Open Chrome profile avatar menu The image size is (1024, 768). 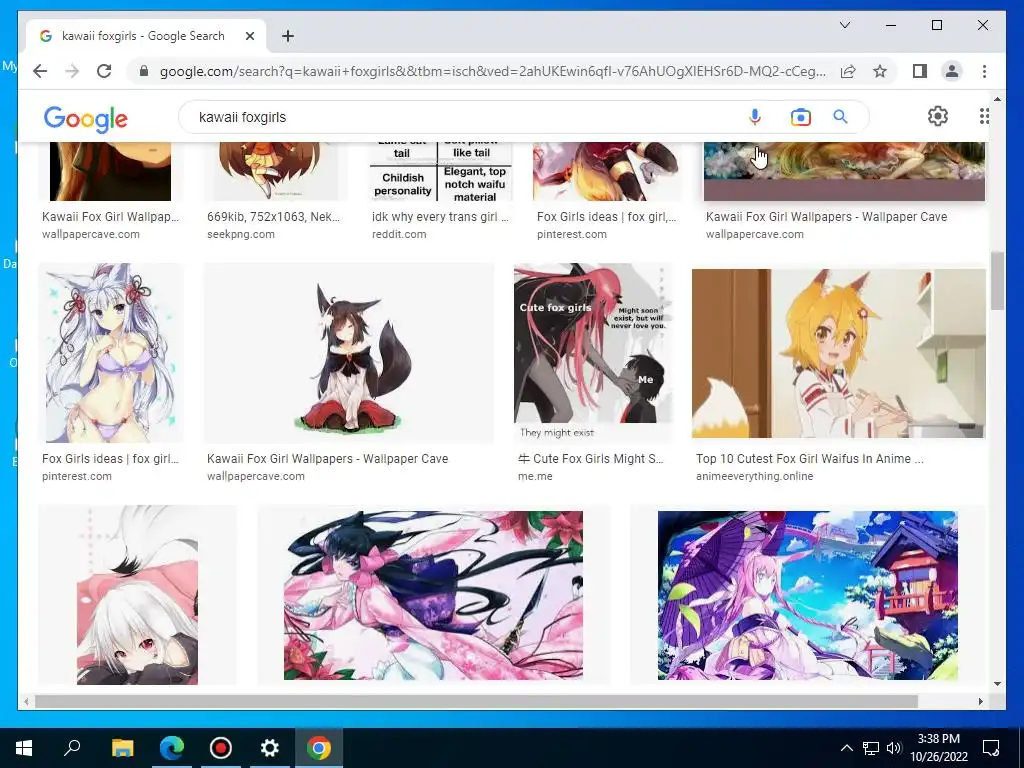(952, 71)
